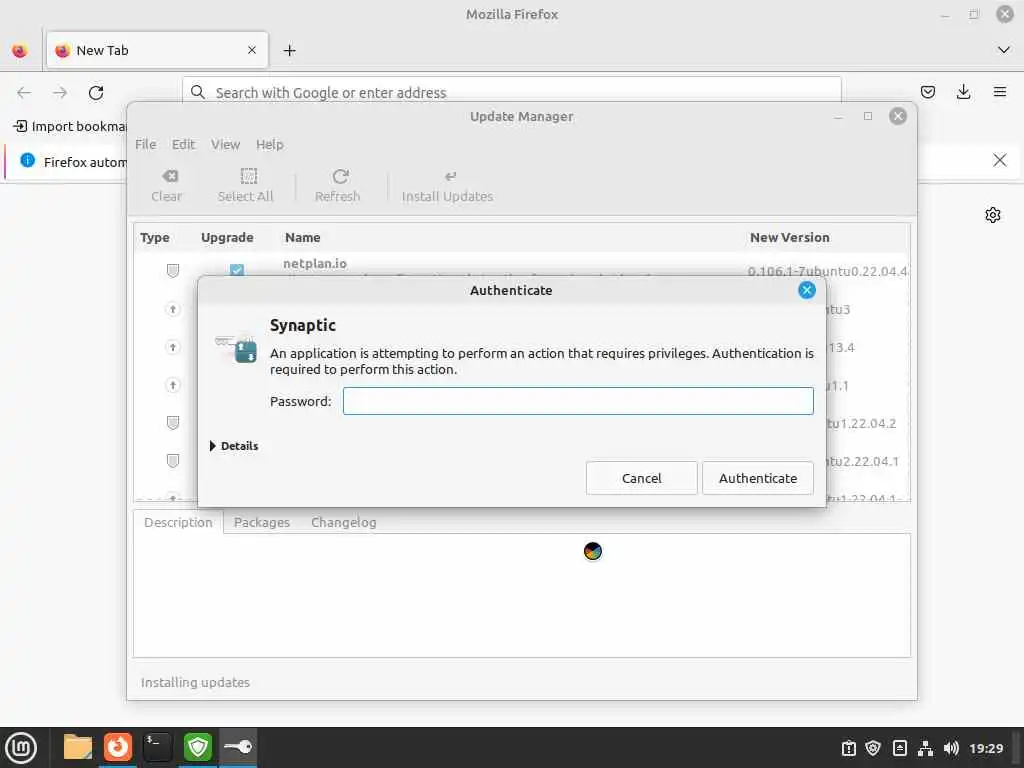1024x768 pixels.
Task: Click the Firefox info notification icon
Action: coord(27,160)
